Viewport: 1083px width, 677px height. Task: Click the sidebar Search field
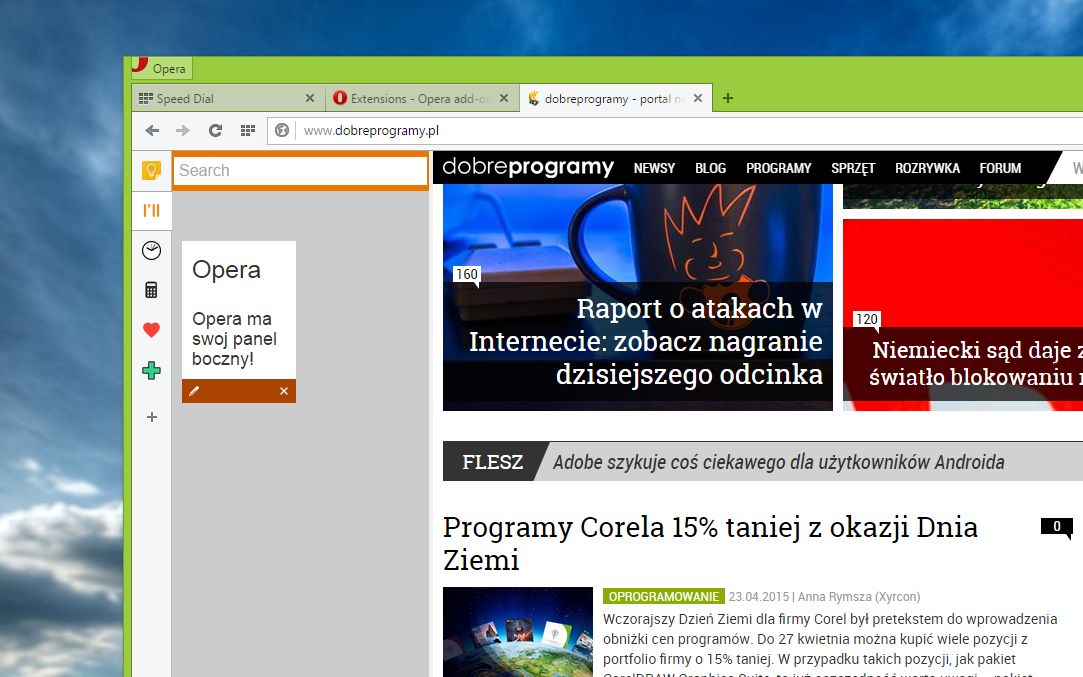pos(300,170)
